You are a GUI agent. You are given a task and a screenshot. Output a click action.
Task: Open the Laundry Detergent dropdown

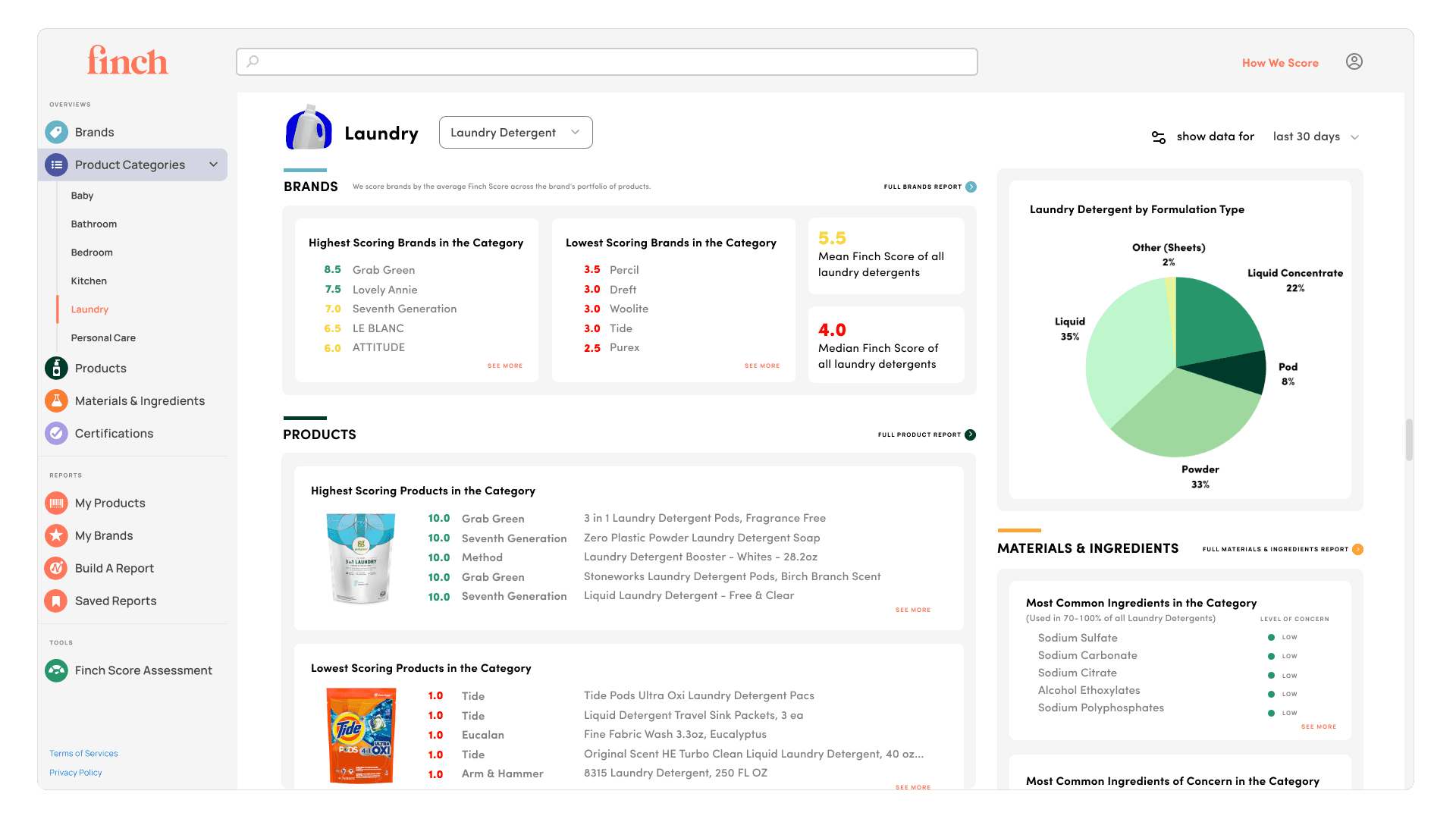point(516,133)
